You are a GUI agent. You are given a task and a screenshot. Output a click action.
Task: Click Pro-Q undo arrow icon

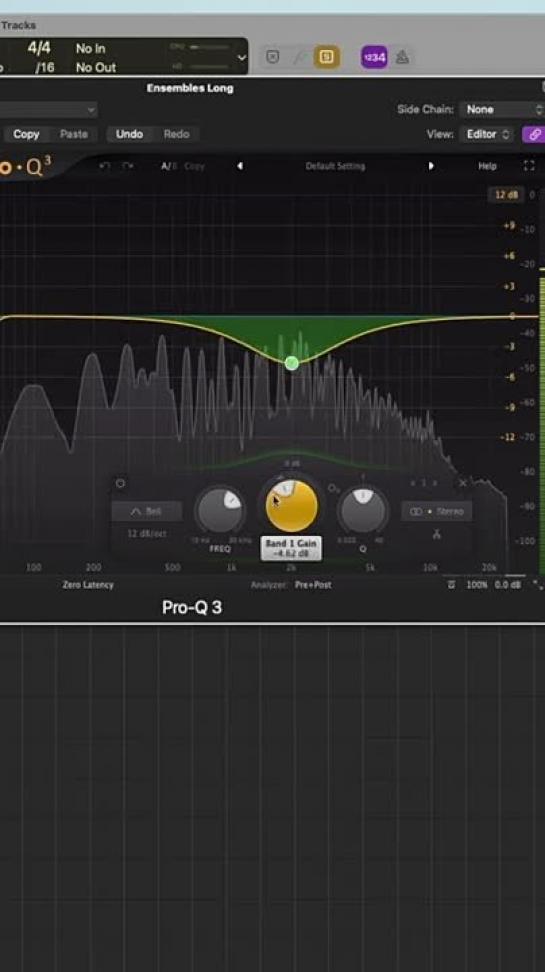[x=105, y=166]
